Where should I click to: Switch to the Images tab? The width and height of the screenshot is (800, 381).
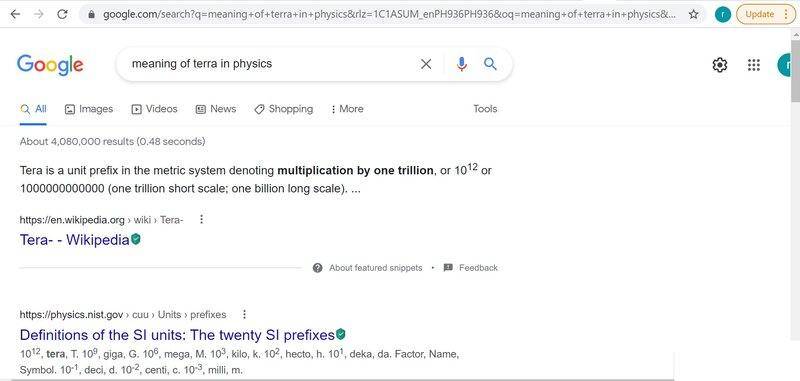[x=89, y=109]
